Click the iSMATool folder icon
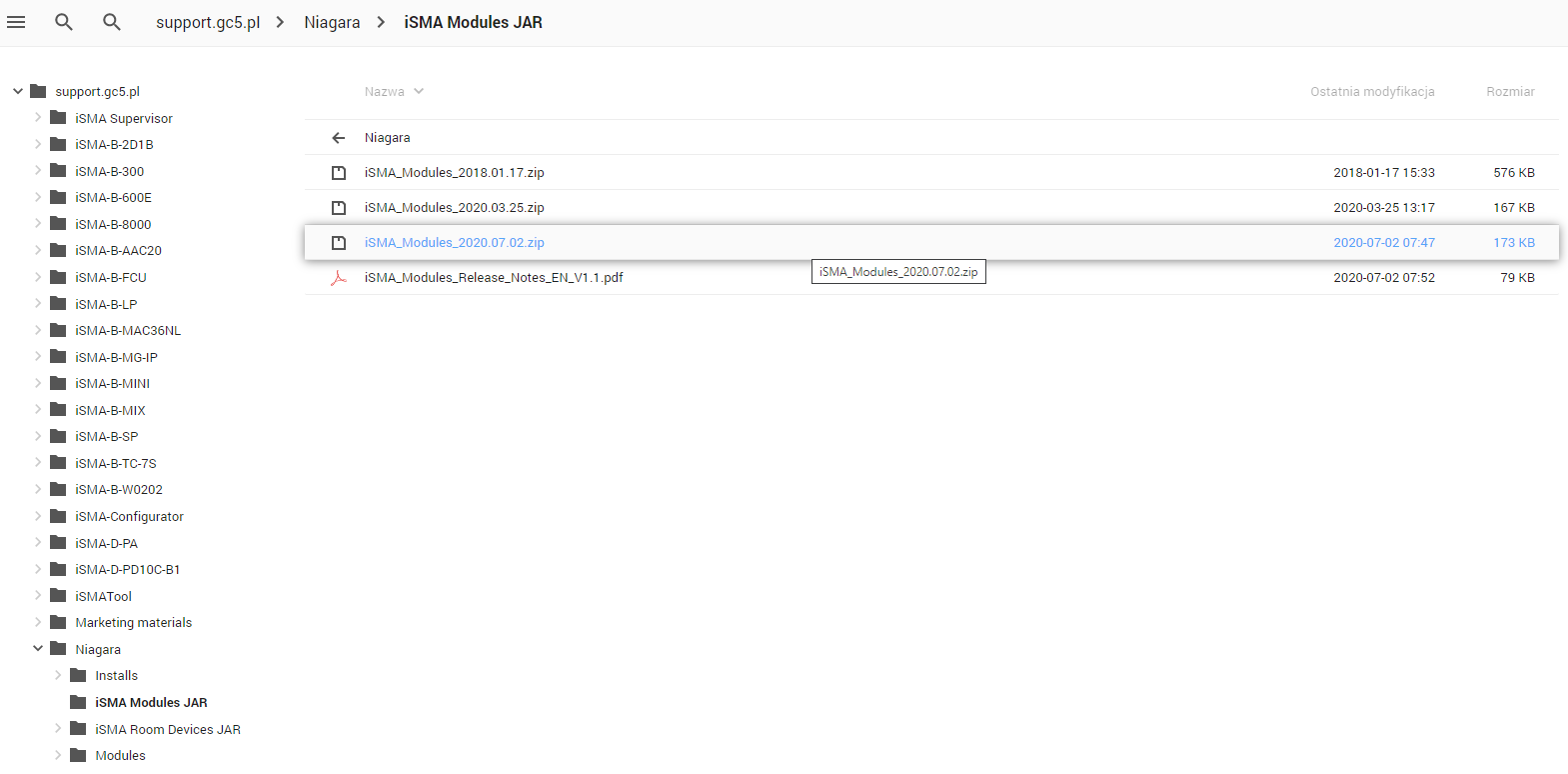The width and height of the screenshot is (1568, 774). 58,596
